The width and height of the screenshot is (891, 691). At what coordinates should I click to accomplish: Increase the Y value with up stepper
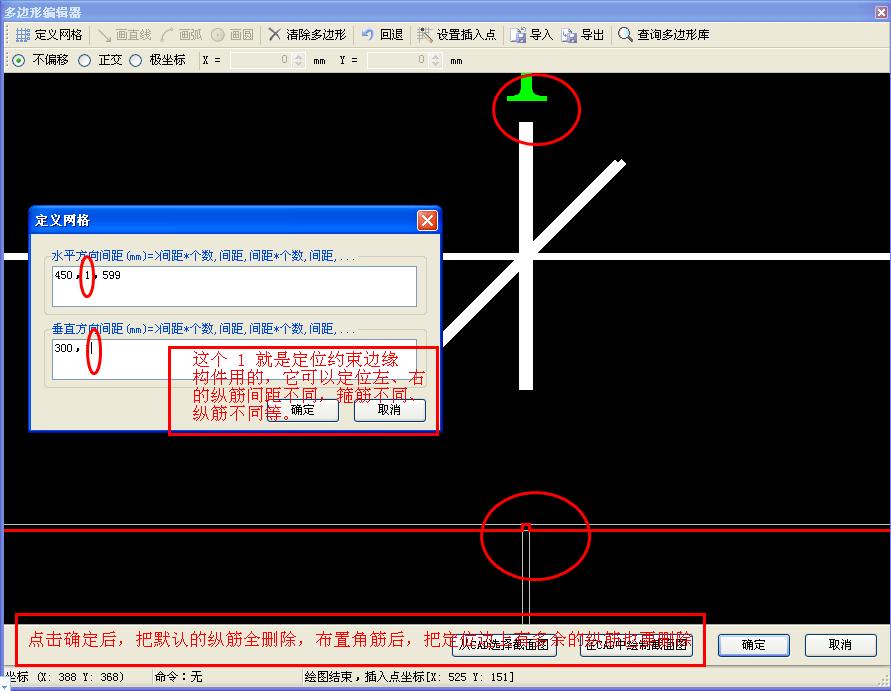click(436, 56)
